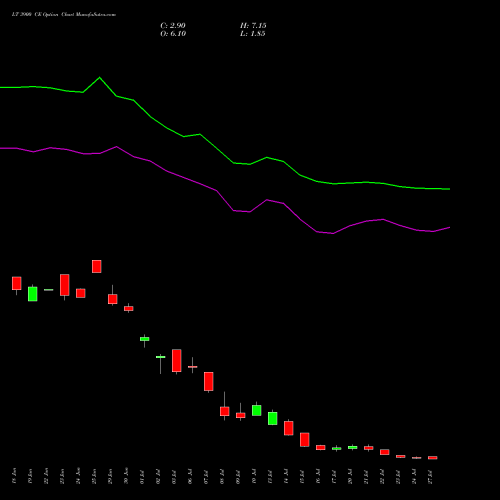Select the last red candle for 27 Jul
The image size is (500, 500).
coord(433,458)
